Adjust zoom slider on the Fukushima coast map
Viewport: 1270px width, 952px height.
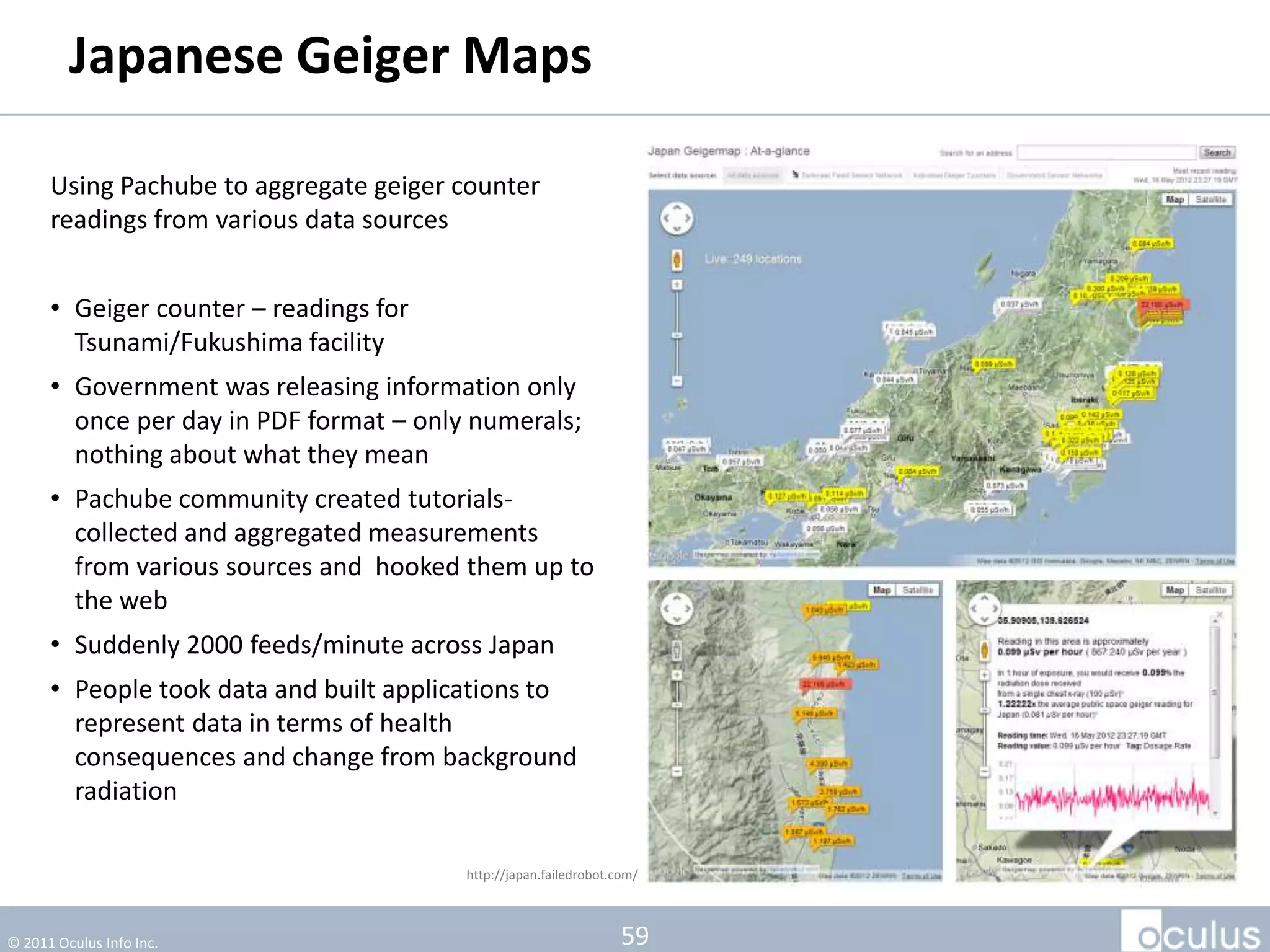click(677, 705)
